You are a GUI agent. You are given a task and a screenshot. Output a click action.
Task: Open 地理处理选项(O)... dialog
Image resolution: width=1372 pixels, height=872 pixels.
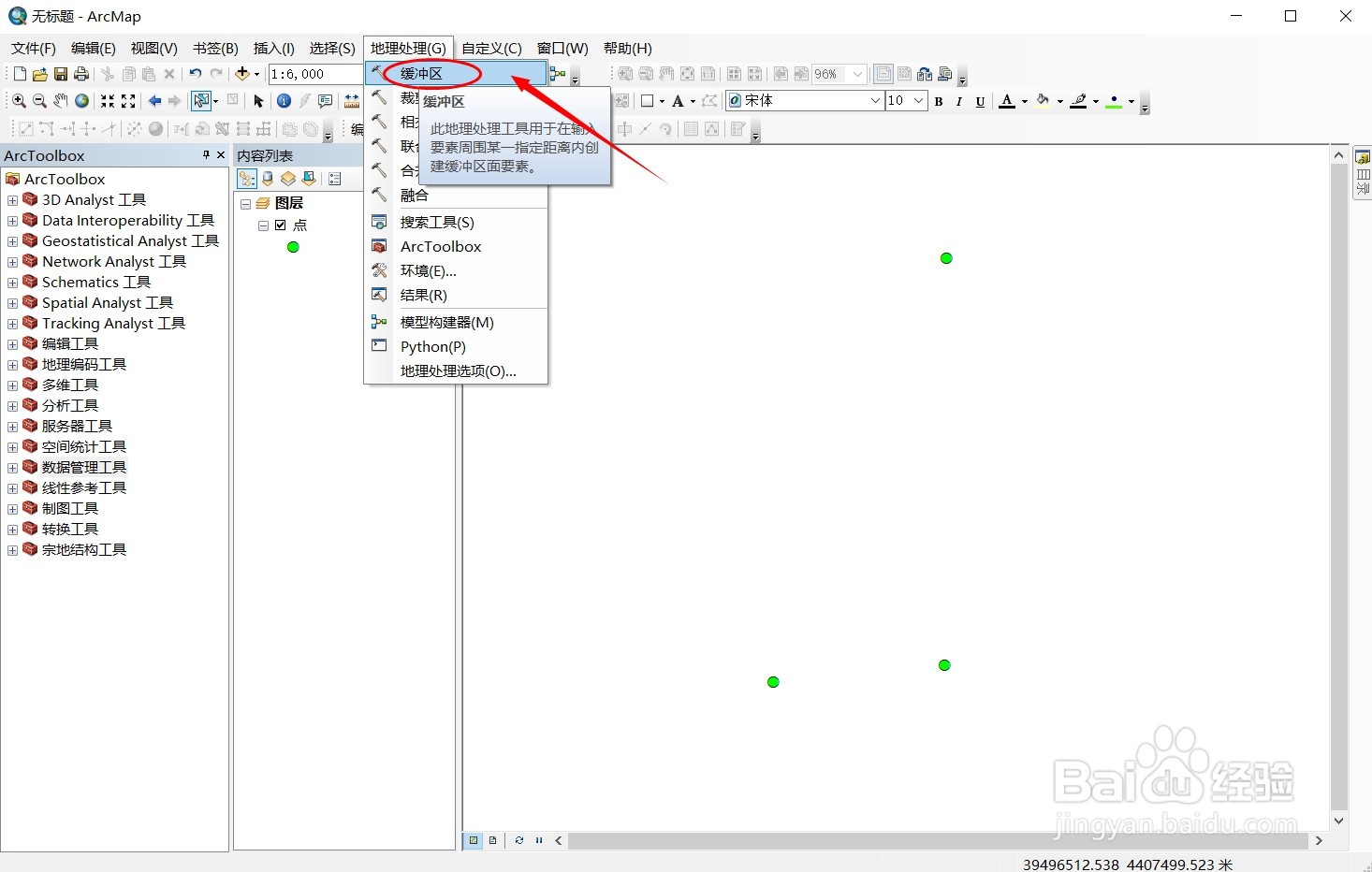click(456, 371)
